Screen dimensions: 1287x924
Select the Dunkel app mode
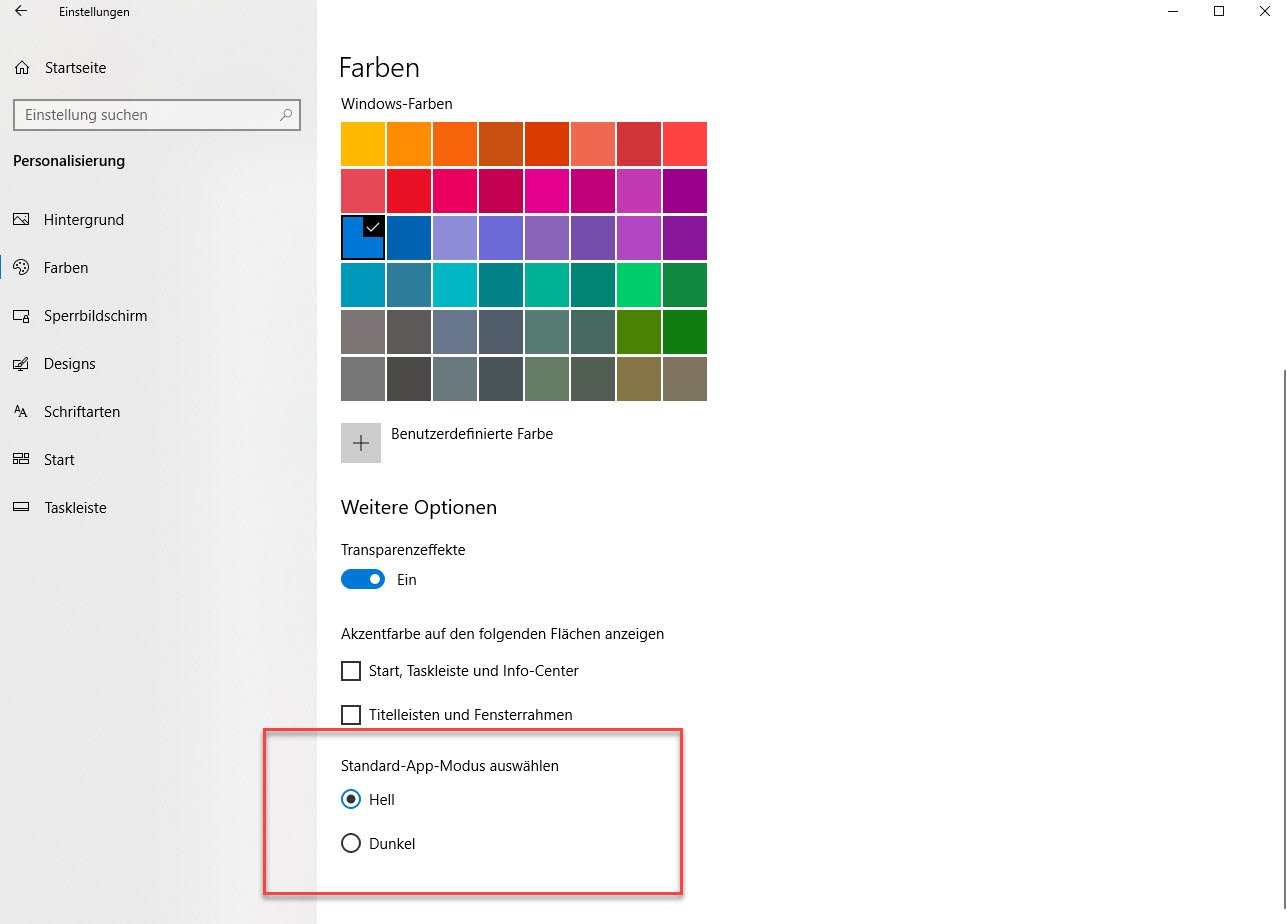point(351,844)
